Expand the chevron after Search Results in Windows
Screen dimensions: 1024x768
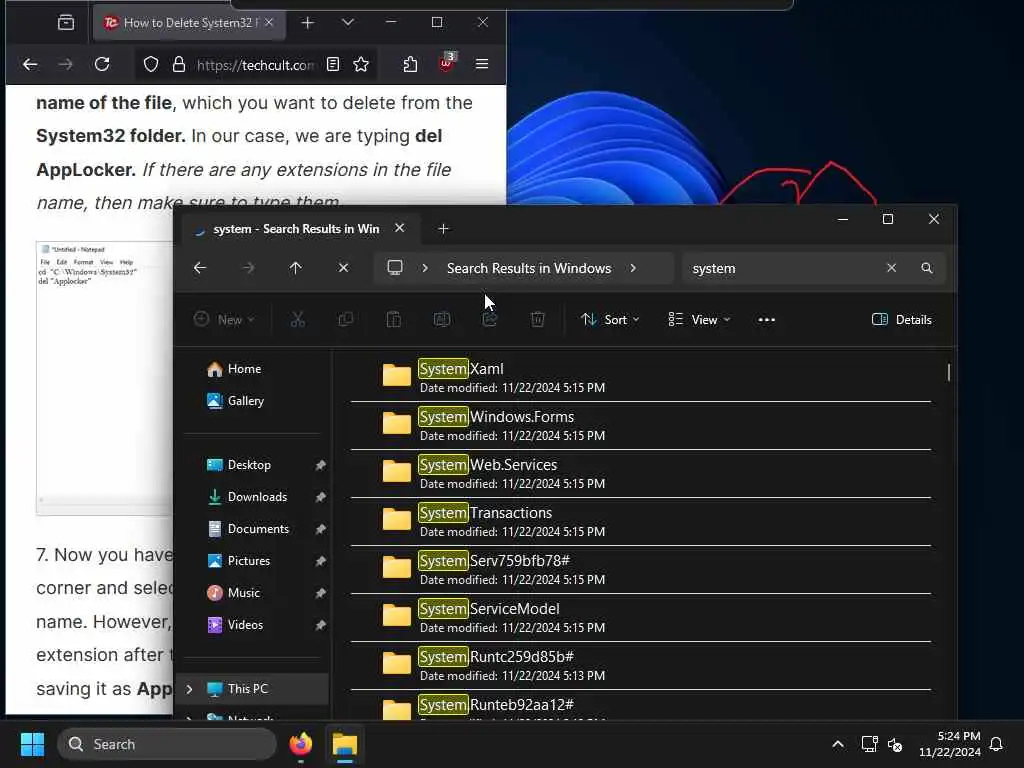[633, 268]
